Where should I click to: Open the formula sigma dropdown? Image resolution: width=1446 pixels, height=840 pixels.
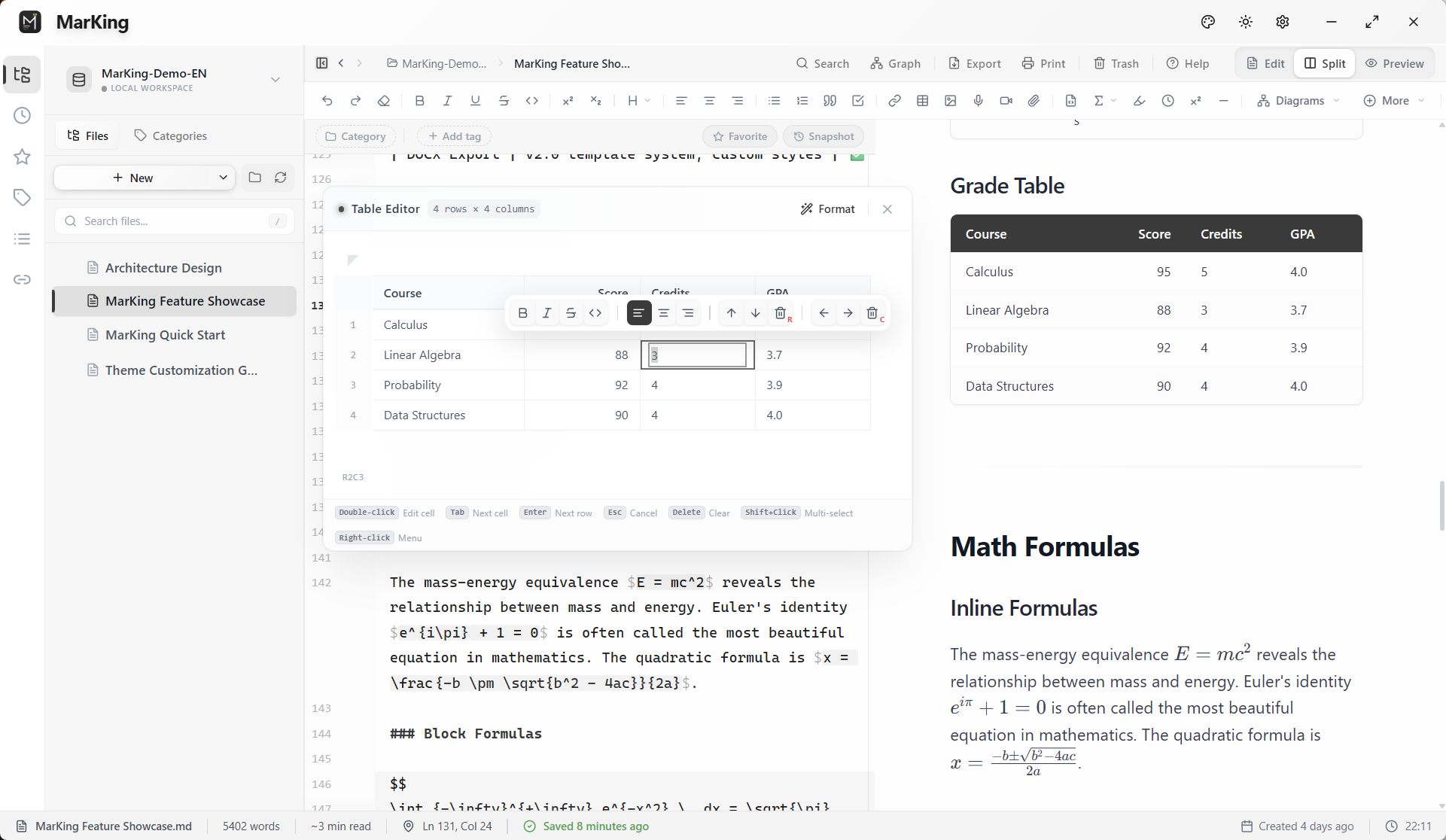click(x=1104, y=101)
